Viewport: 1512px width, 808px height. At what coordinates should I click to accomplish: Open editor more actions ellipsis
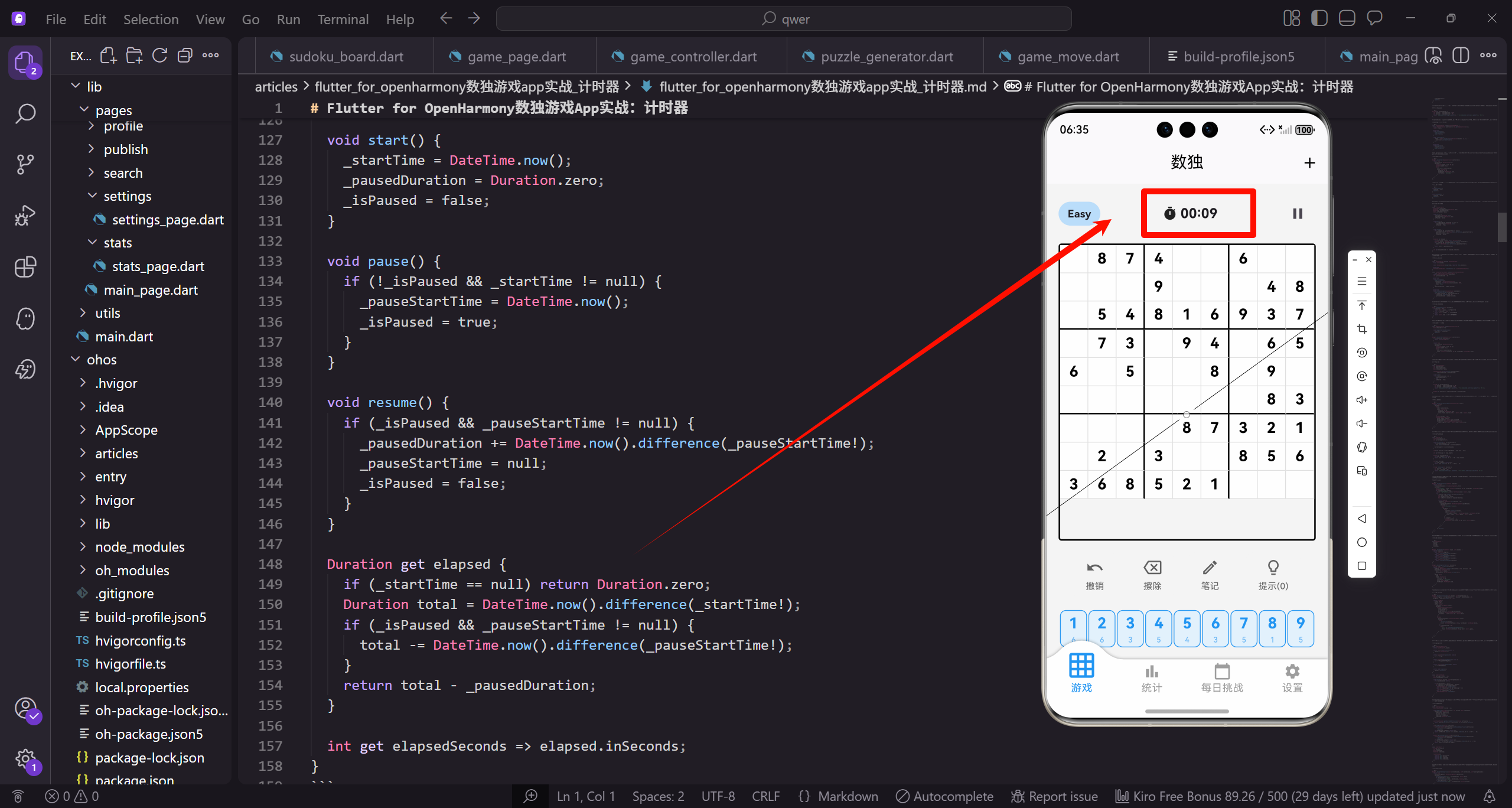pos(1488,56)
